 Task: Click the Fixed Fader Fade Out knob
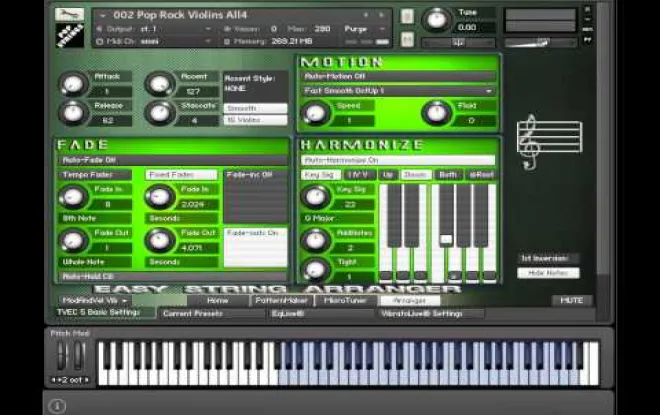point(160,240)
